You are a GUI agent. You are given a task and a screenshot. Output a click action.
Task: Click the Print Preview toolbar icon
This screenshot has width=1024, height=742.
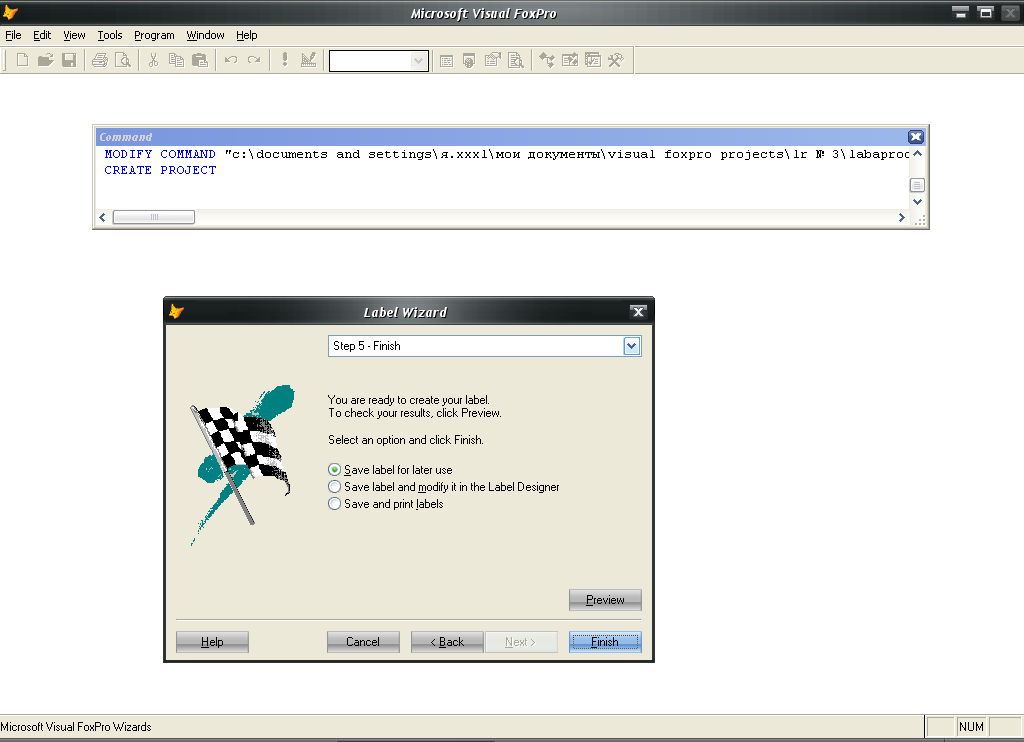point(123,61)
